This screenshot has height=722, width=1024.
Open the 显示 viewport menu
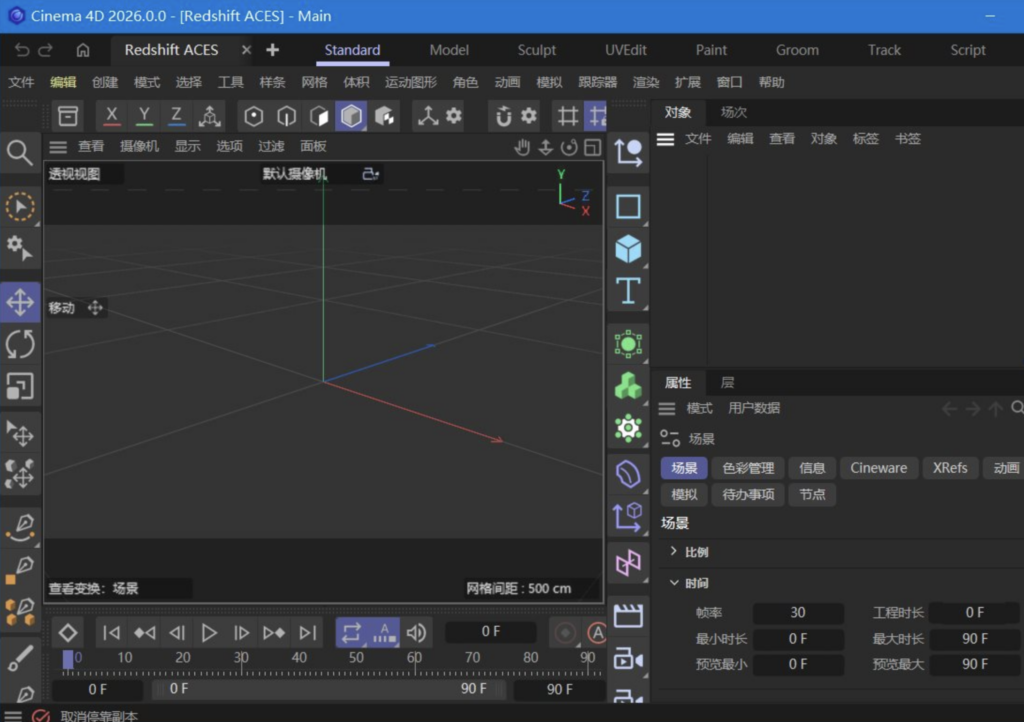(x=187, y=146)
